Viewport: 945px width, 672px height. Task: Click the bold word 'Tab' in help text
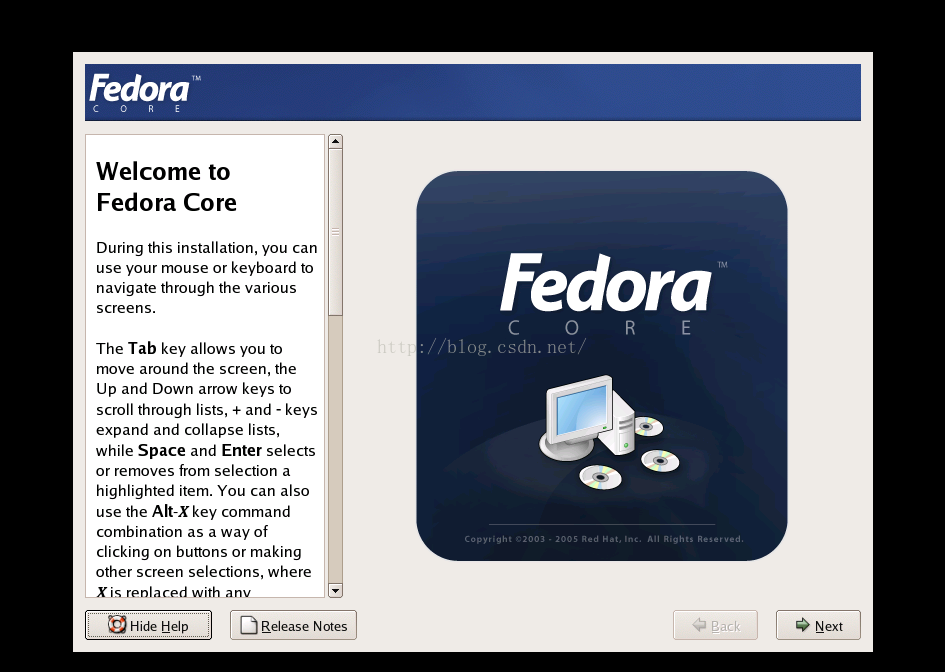tap(142, 348)
